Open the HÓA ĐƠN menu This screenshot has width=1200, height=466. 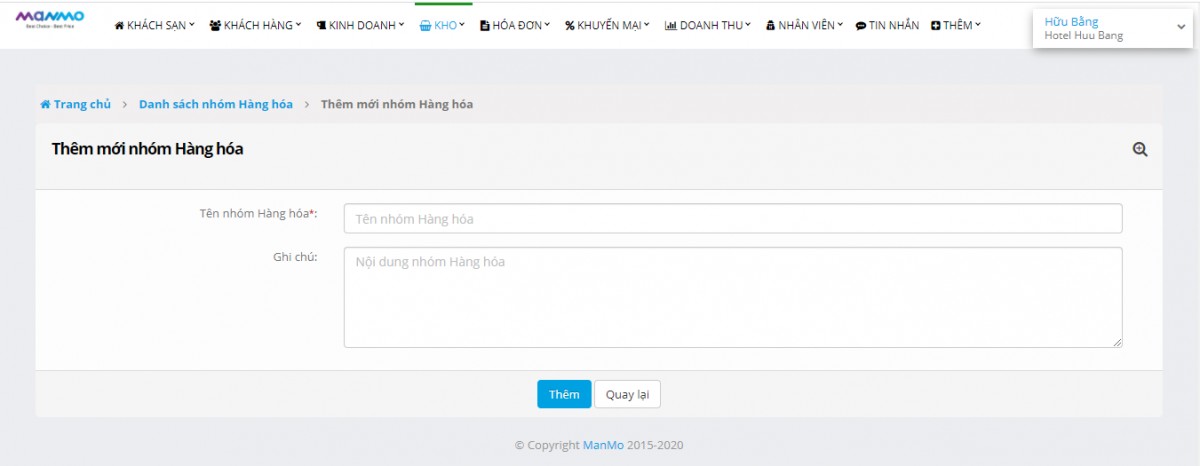point(516,25)
